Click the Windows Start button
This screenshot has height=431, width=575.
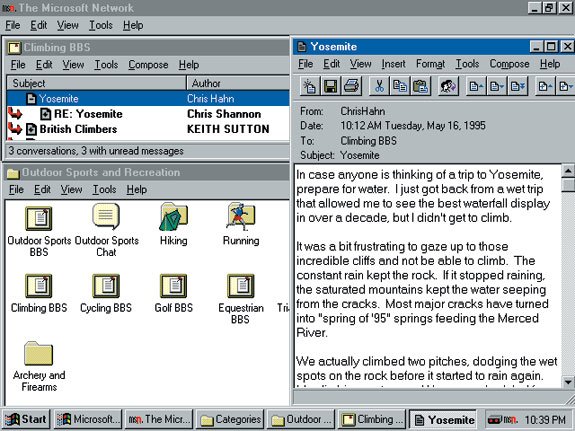coord(26,419)
